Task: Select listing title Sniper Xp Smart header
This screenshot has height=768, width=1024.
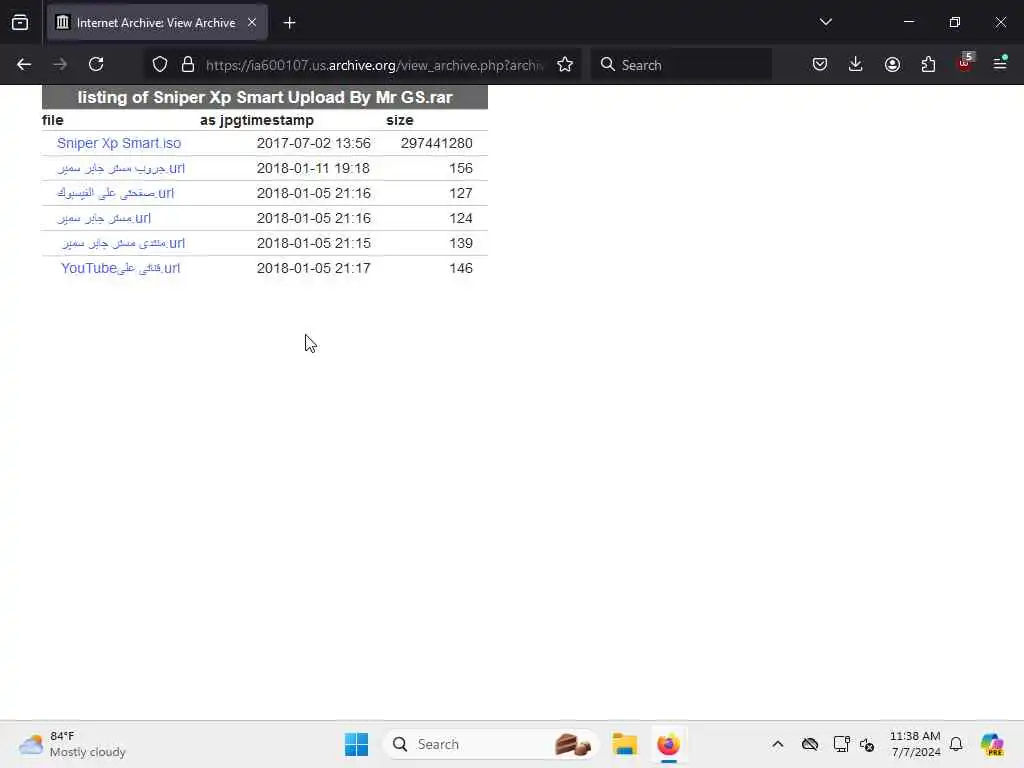Action: tap(264, 97)
